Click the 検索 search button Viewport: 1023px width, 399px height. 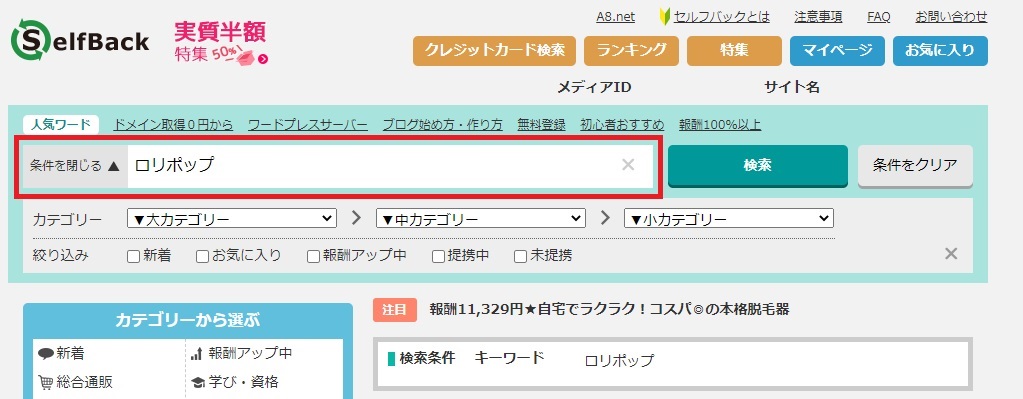click(757, 166)
